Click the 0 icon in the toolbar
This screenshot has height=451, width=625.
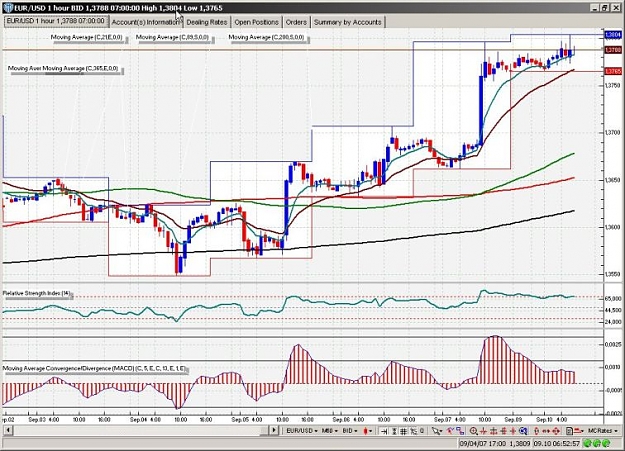pos(422,431)
